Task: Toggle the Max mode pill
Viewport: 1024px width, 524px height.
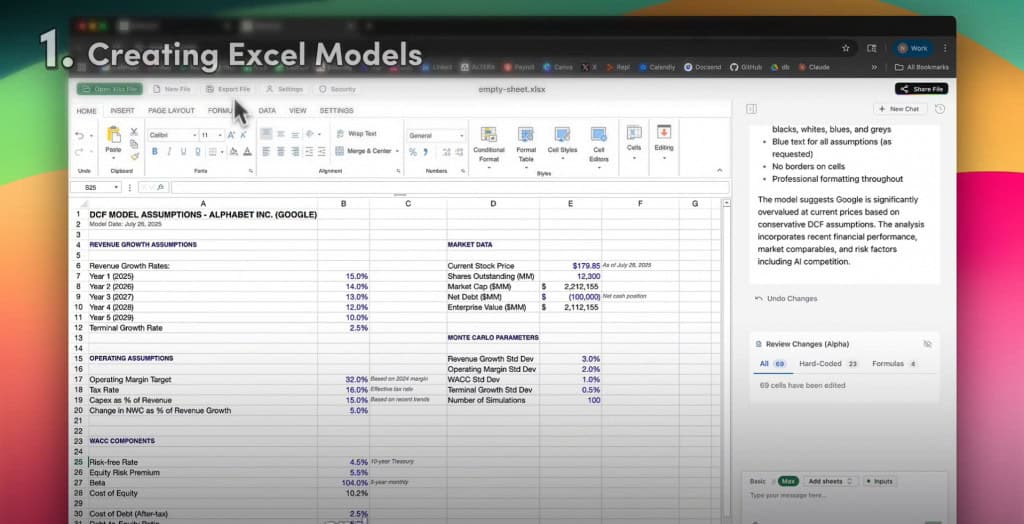Action: point(788,482)
